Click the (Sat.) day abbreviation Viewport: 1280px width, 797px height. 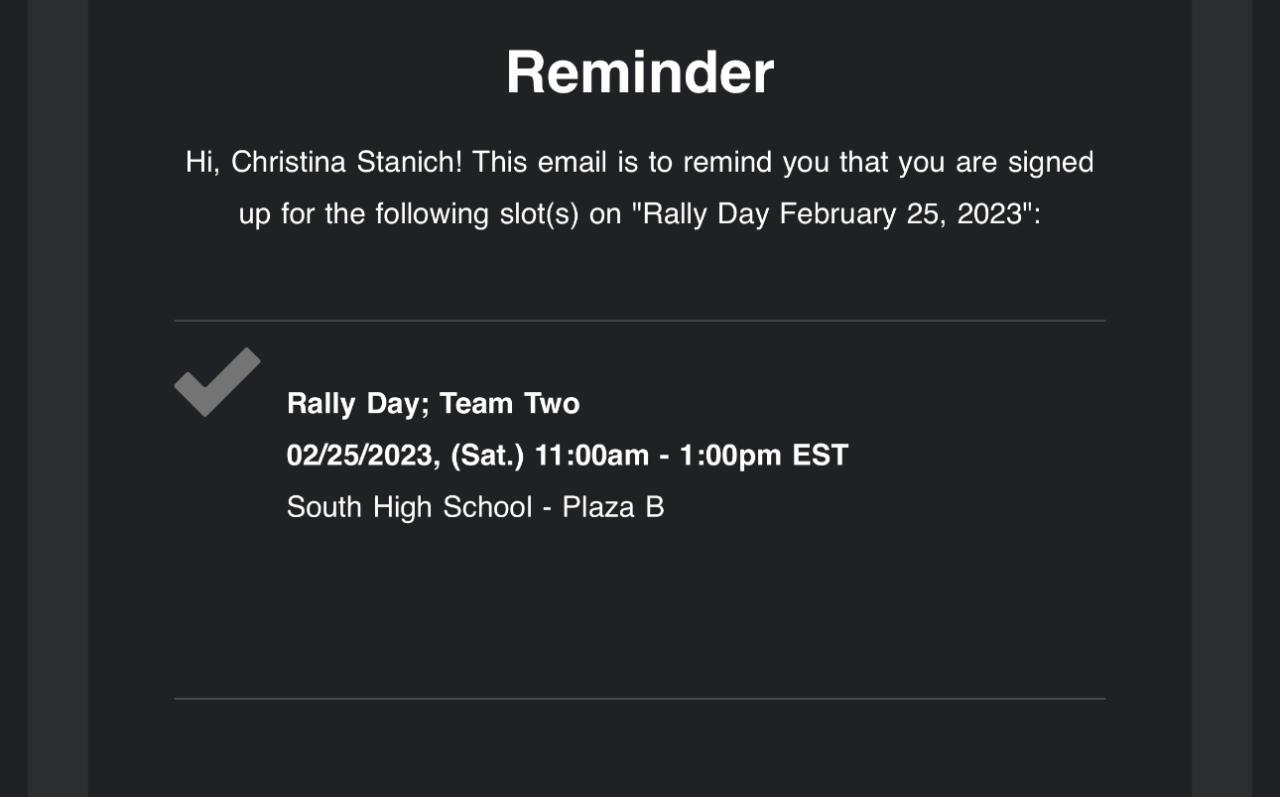[x=488, y=456]
